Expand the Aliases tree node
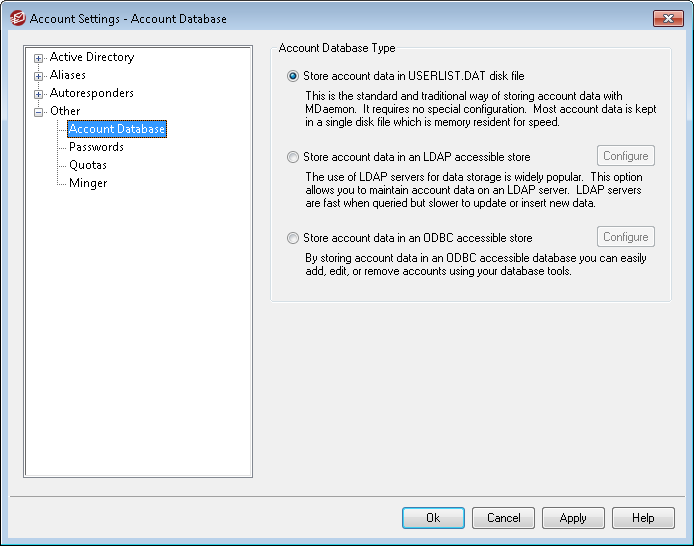The image size is (694, 546). point(39,76)
